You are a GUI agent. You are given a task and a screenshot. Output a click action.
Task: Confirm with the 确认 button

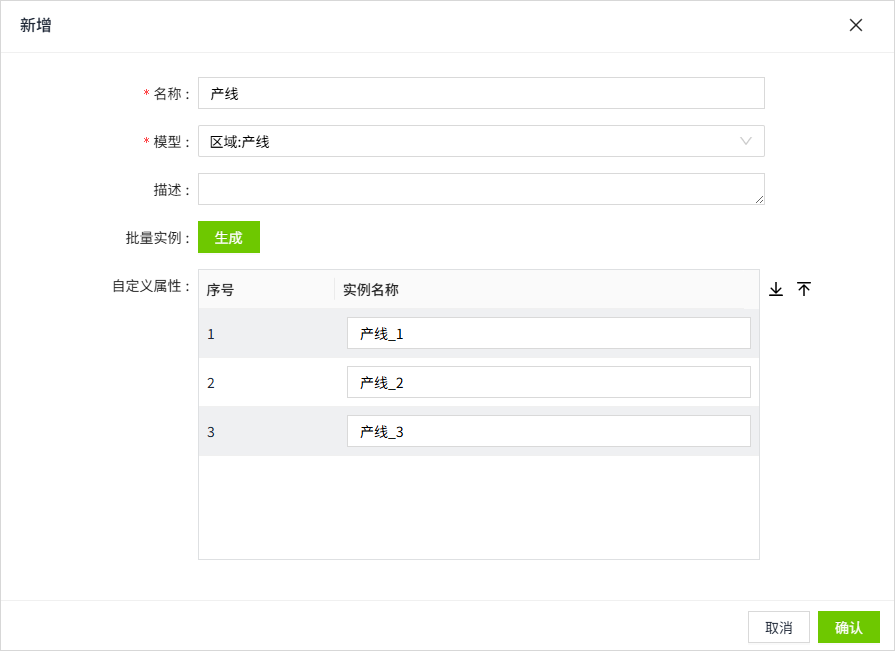849,628
